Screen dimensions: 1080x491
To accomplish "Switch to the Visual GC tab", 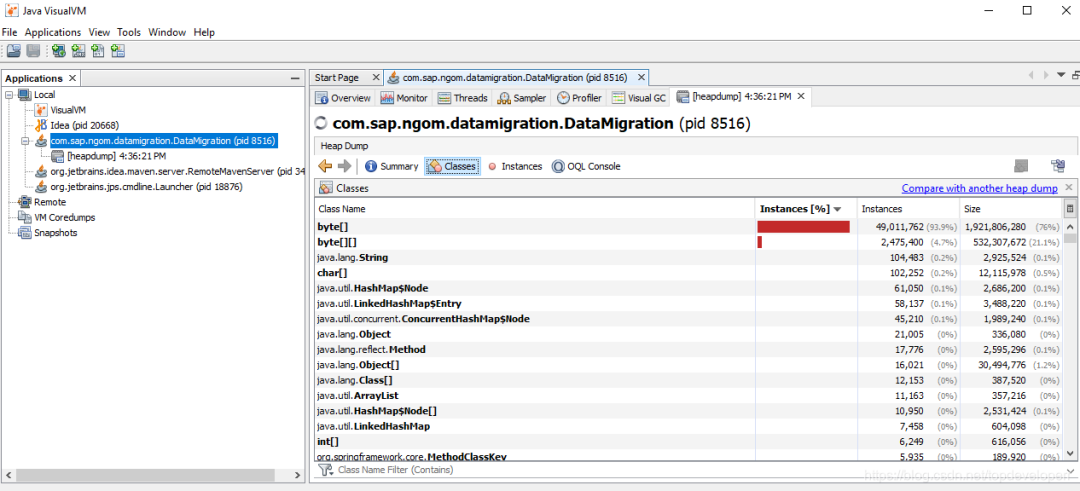I will click(640, 98).
